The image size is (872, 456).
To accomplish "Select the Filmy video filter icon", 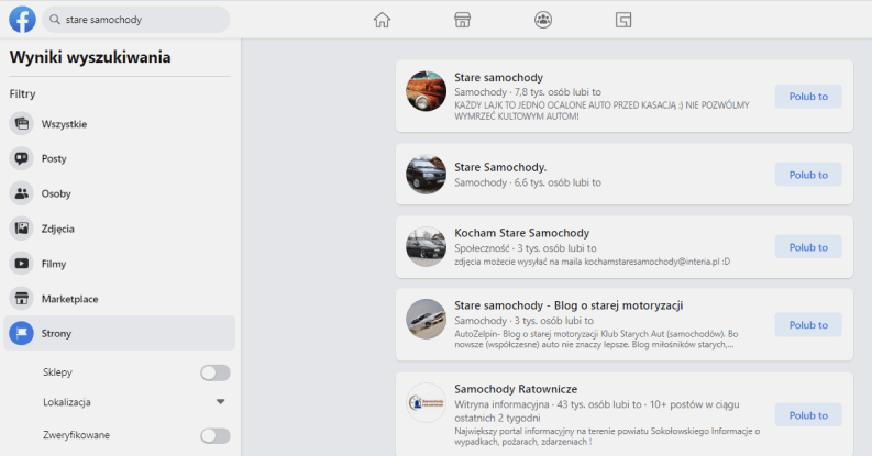I will [x=22, y=264].
